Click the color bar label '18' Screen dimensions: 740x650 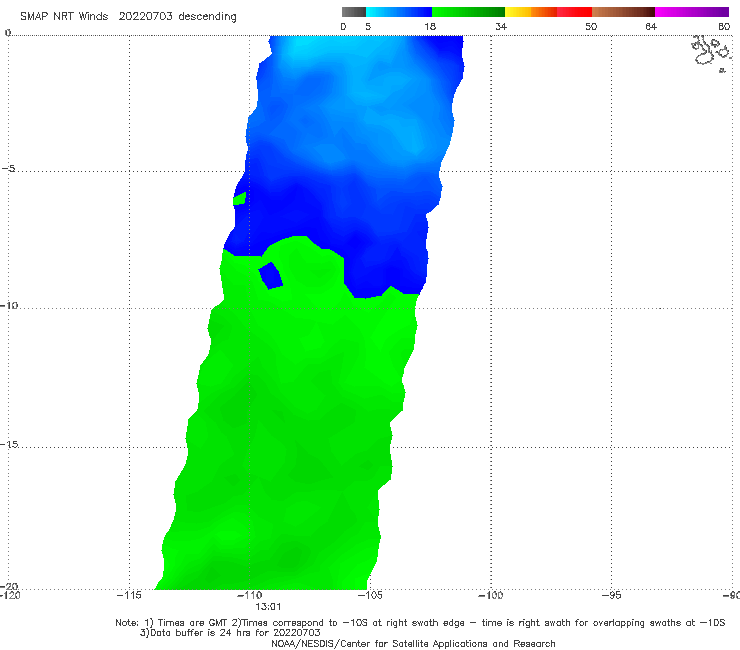430,27
